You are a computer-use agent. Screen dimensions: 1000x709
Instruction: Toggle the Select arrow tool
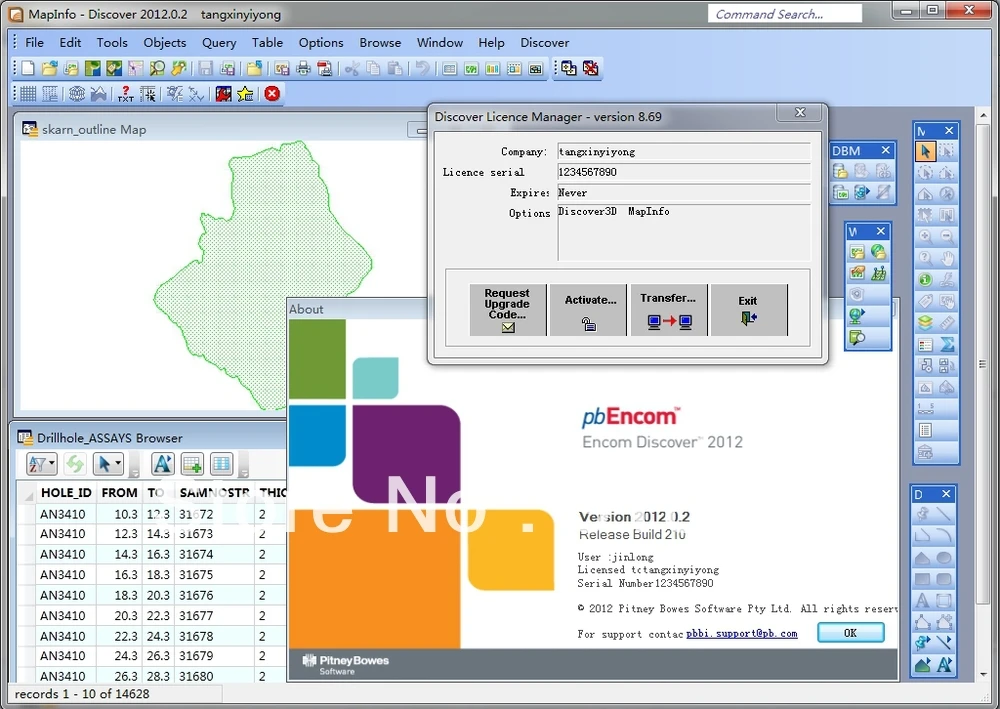click(926, 150)
